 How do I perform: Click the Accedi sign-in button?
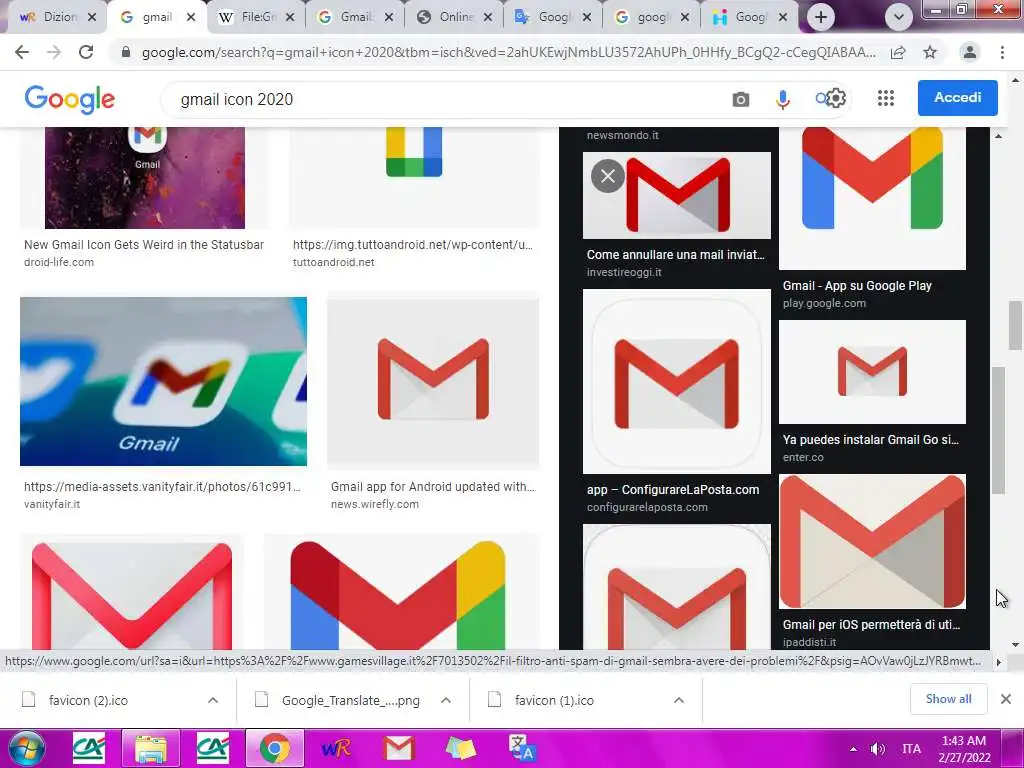957,97
